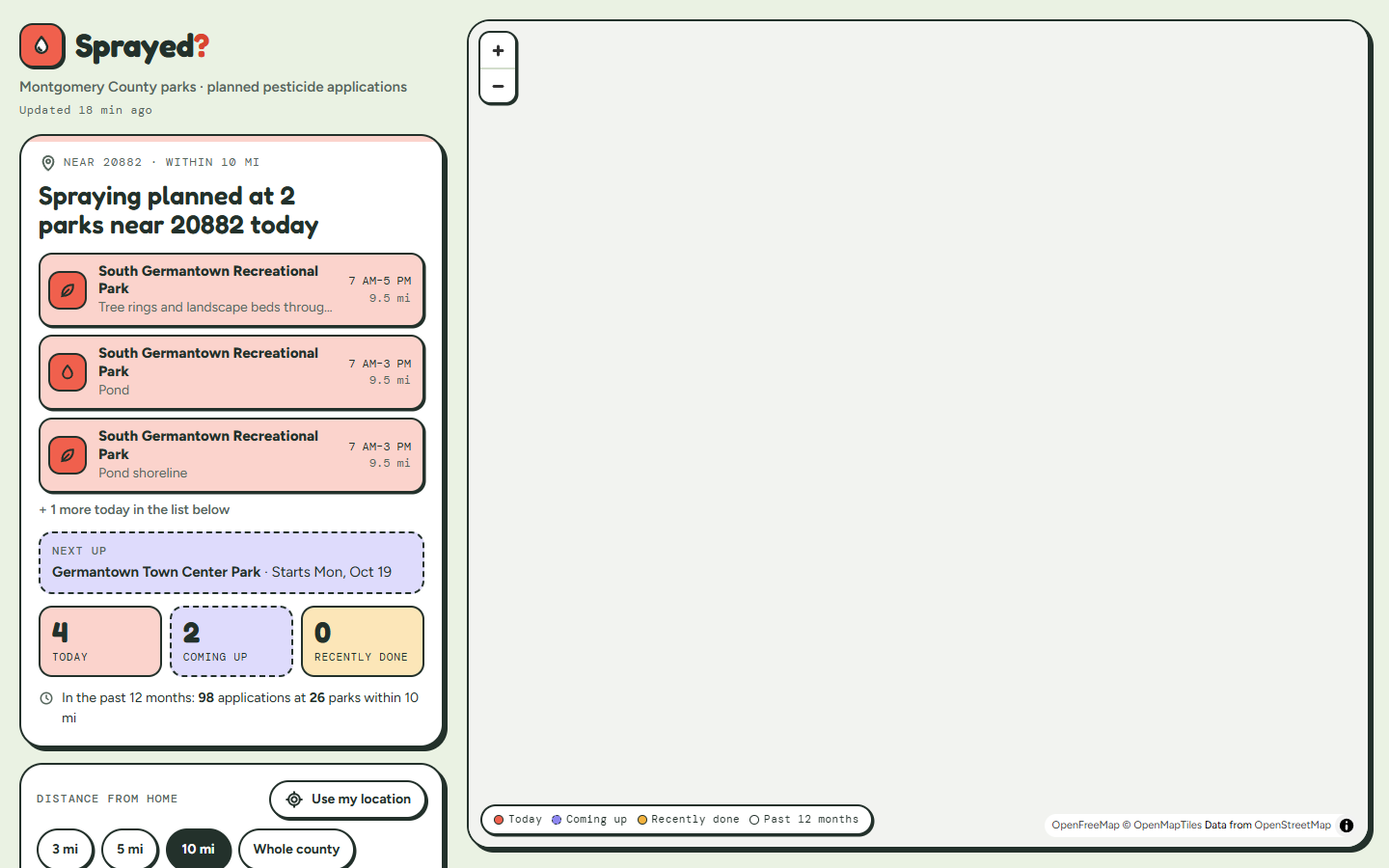1389x868 pixels.
Task: Click the "Sprayed?" app title text
Action: [142, 46]
